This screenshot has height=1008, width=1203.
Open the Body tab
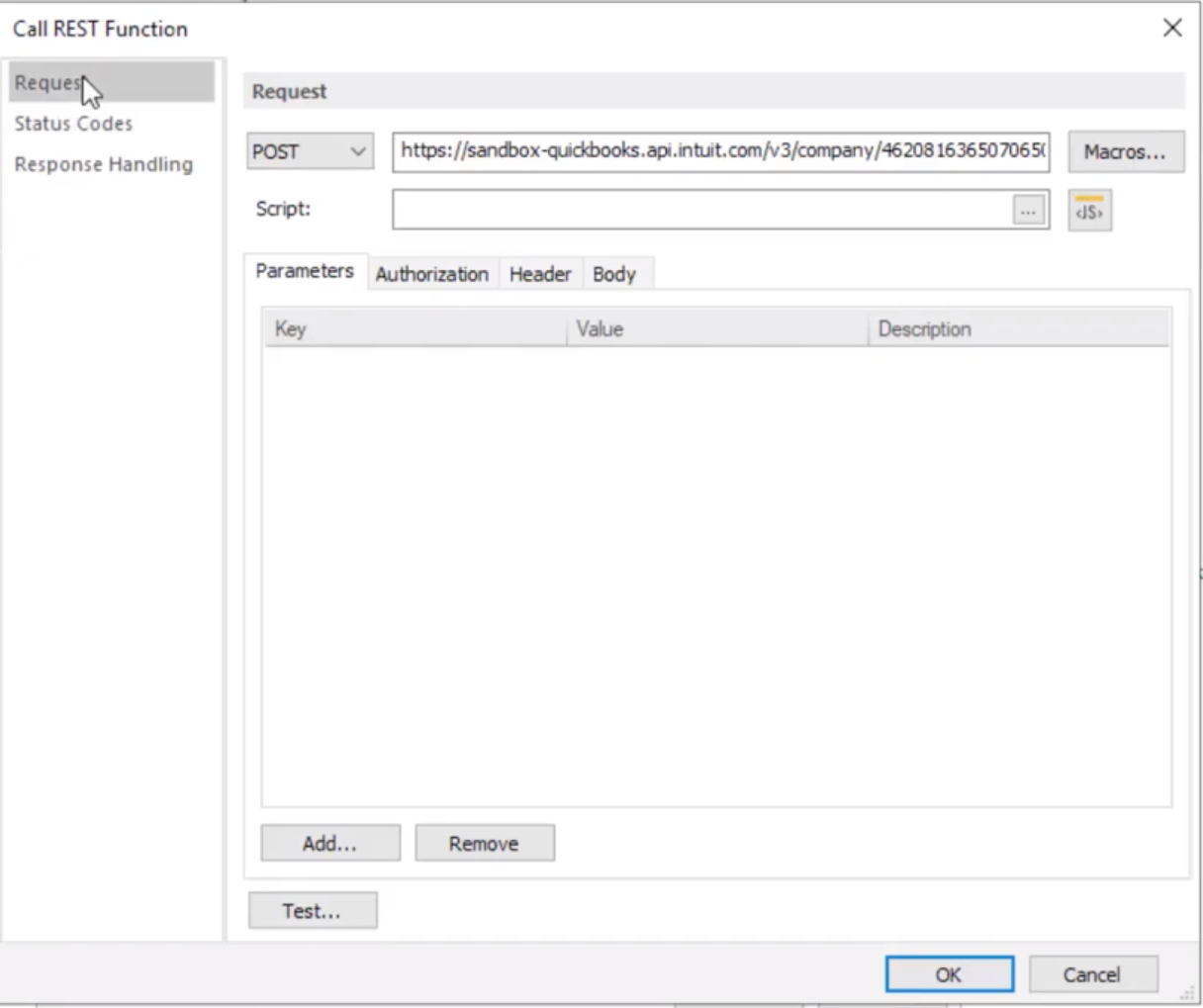click(615, 274)
